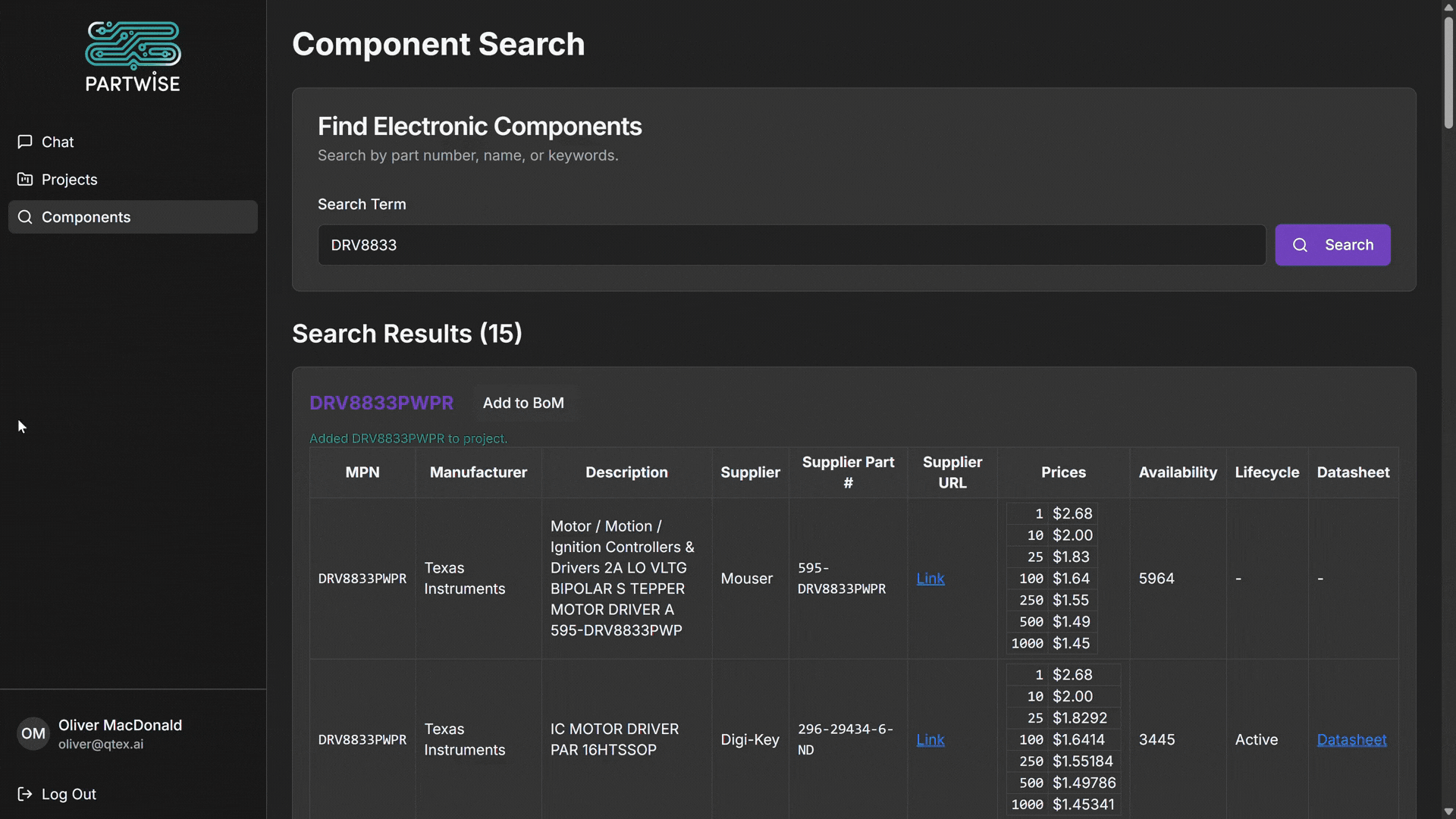Click the Projects folder icon
The image size is (1456, 819).
(x=25, y=180)
